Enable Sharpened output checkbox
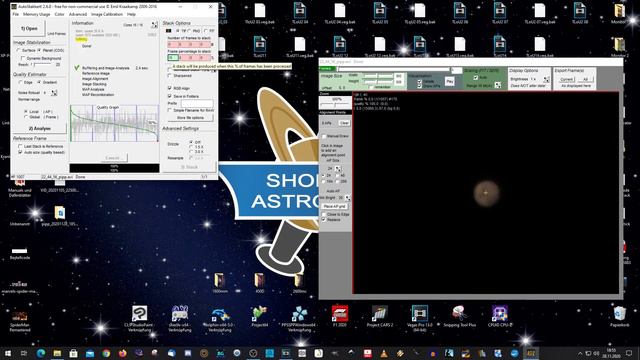 [170, 76]
